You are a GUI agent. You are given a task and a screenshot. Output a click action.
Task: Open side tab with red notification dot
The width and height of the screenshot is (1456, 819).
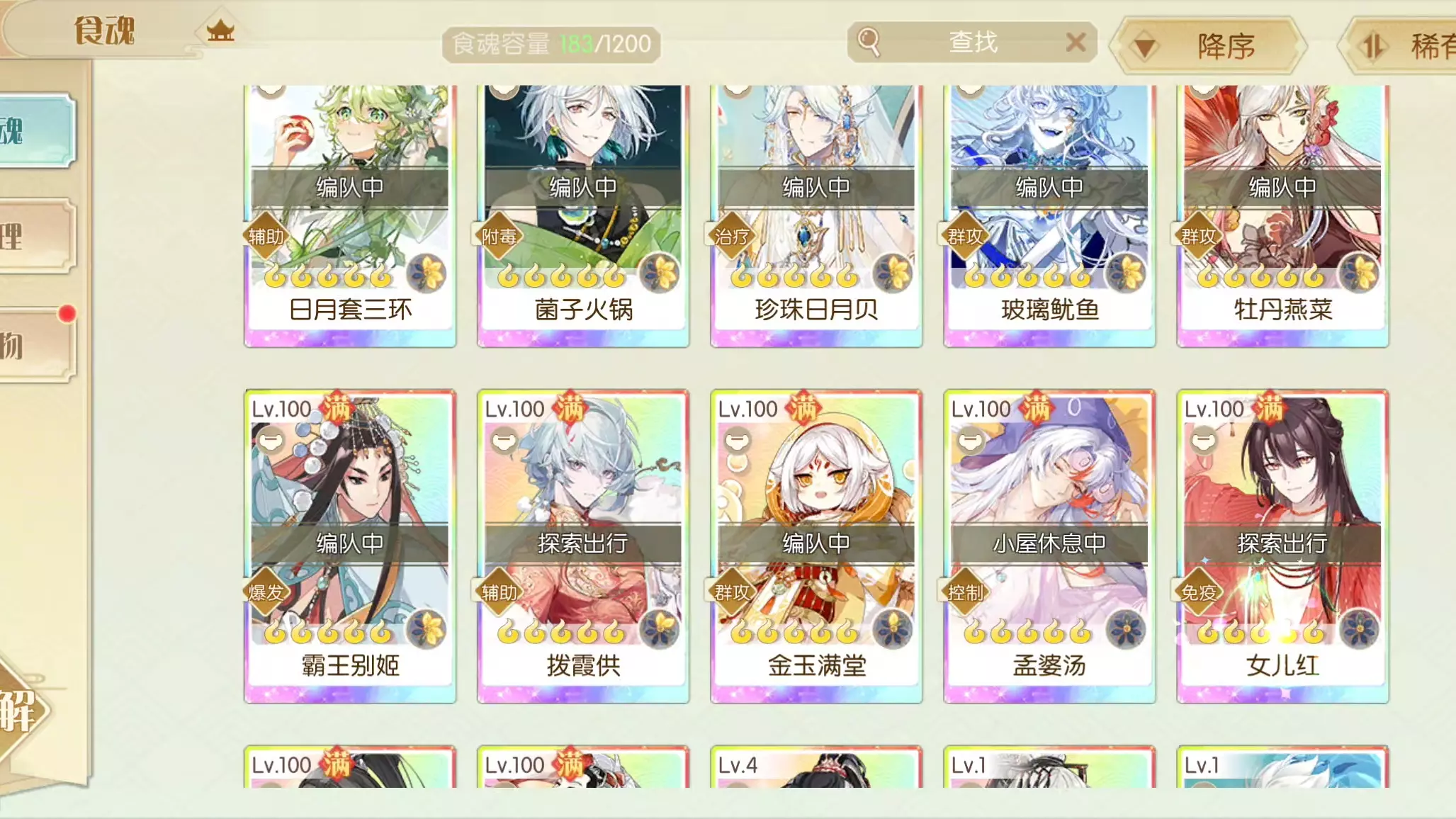[37, 345]
